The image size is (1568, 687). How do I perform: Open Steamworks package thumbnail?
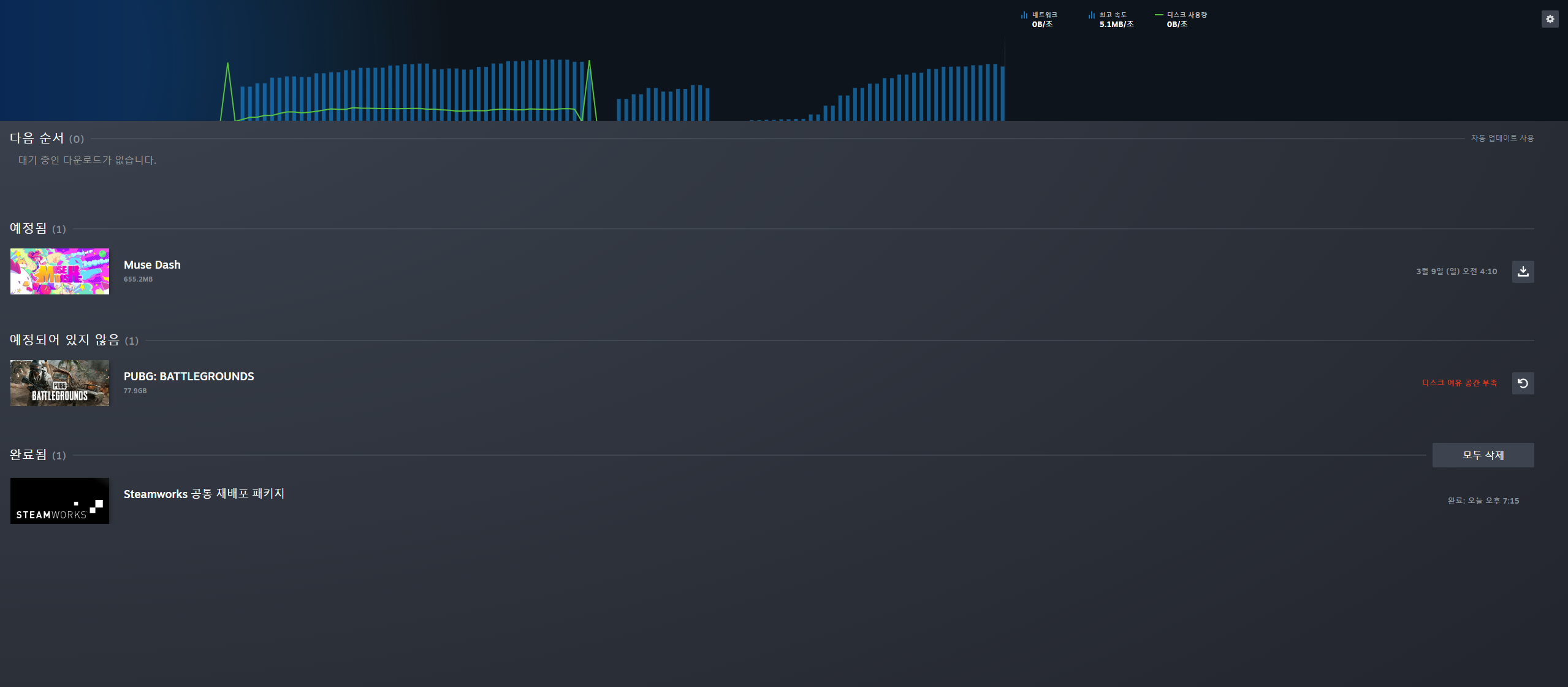tap(59, 501)
